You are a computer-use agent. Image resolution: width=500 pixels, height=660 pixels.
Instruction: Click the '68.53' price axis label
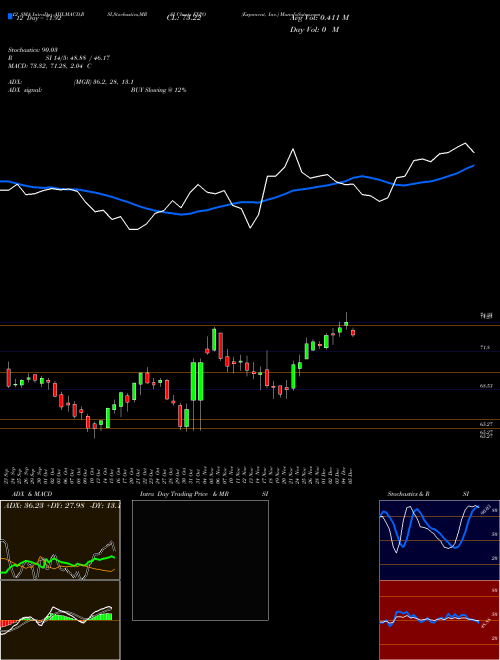coord(486,386)
